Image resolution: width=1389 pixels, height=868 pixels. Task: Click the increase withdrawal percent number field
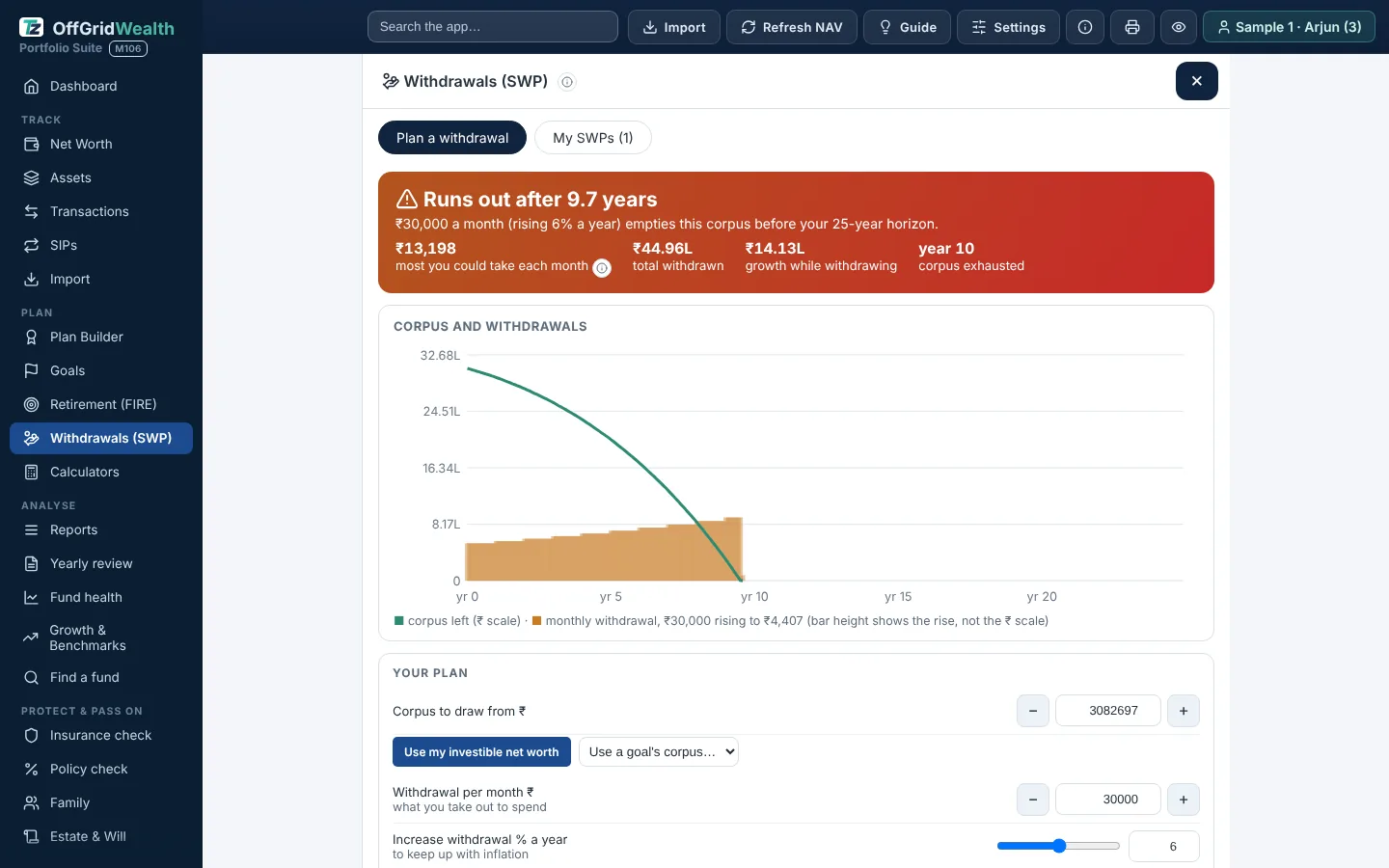coord(1164,846)
